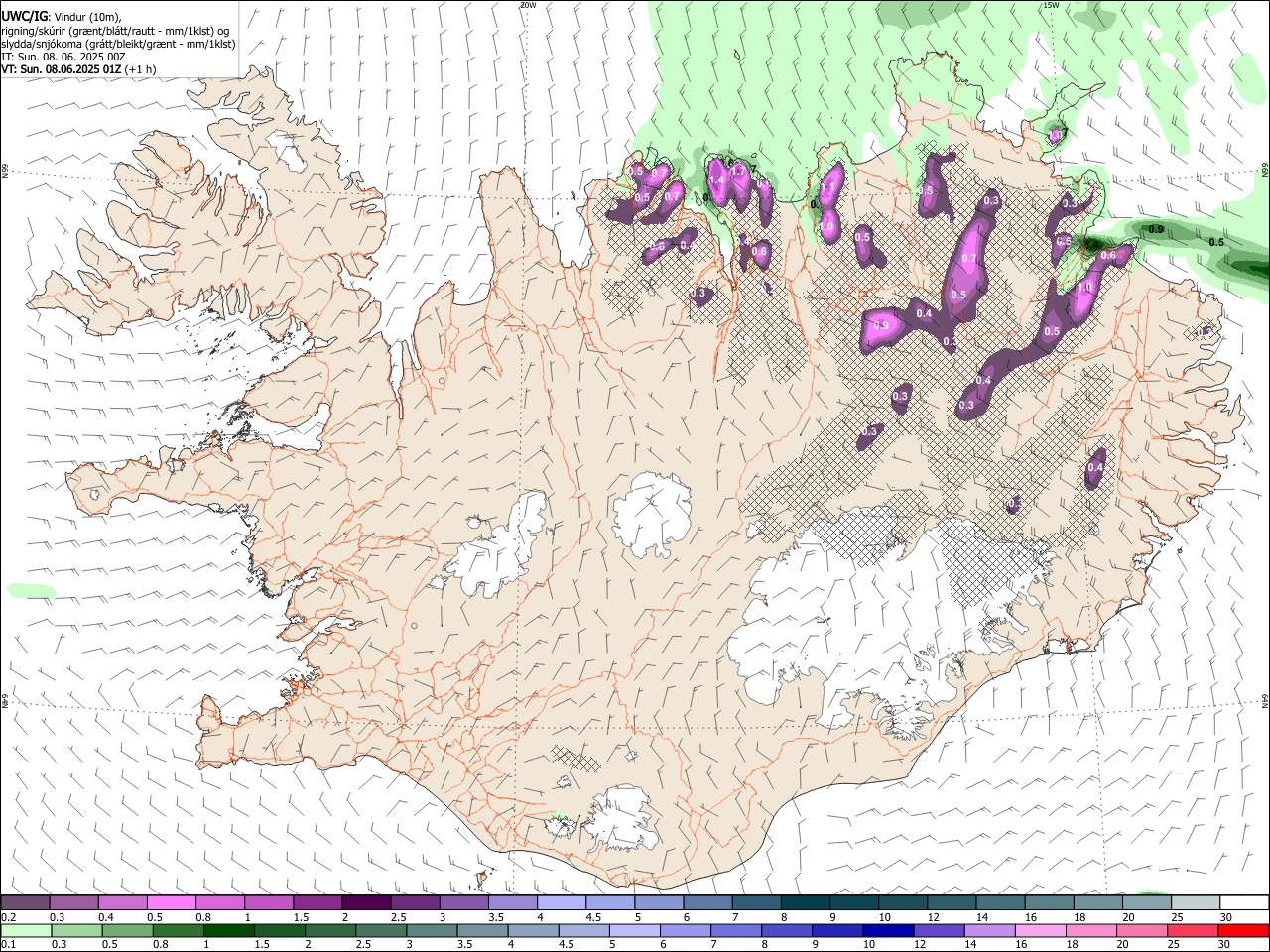Screen dimensions: 1270x952
Task: Click the black 0.5 precipitation value offshore to the east
Action: coord(1217,242)
